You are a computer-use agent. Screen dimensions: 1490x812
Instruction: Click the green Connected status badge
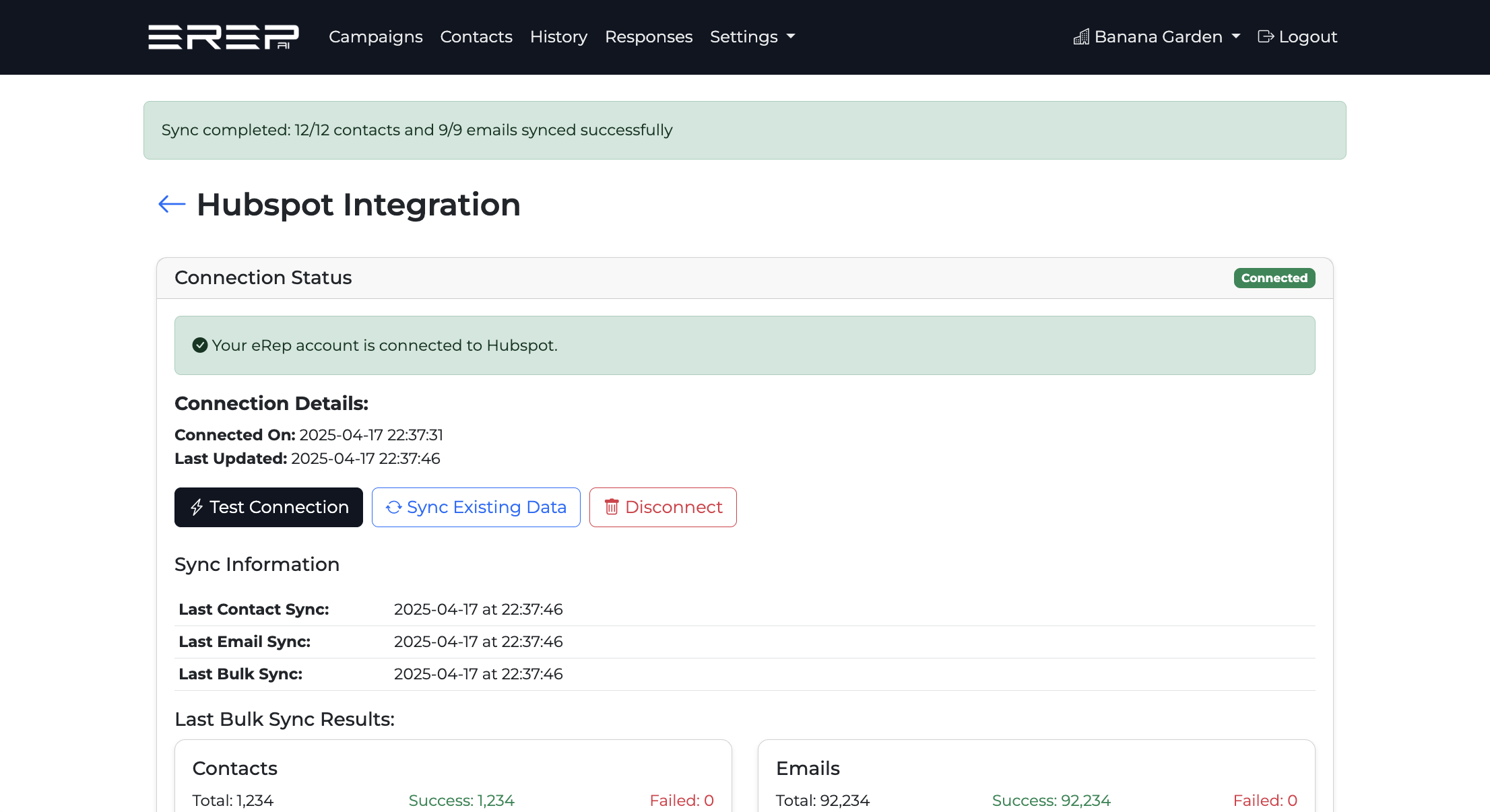[x=1274, y=278]
